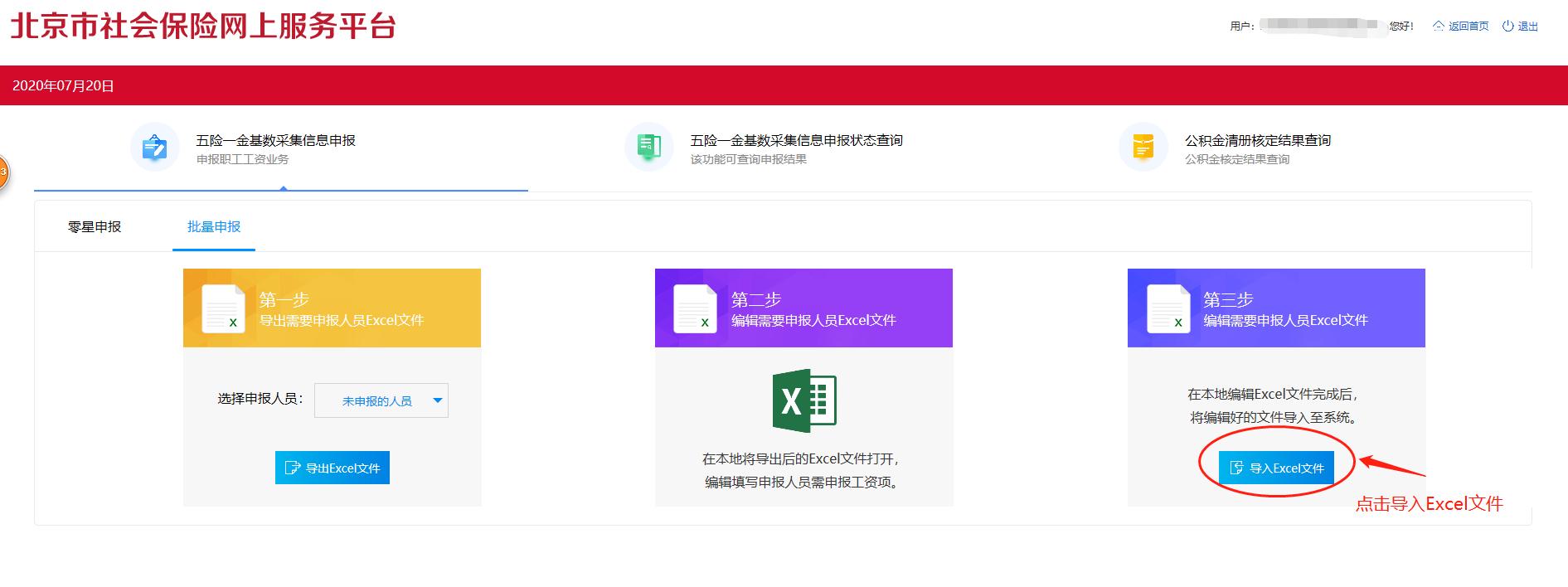
Task: Click the 第三步 heading text
Action: tap(1228, 299)
